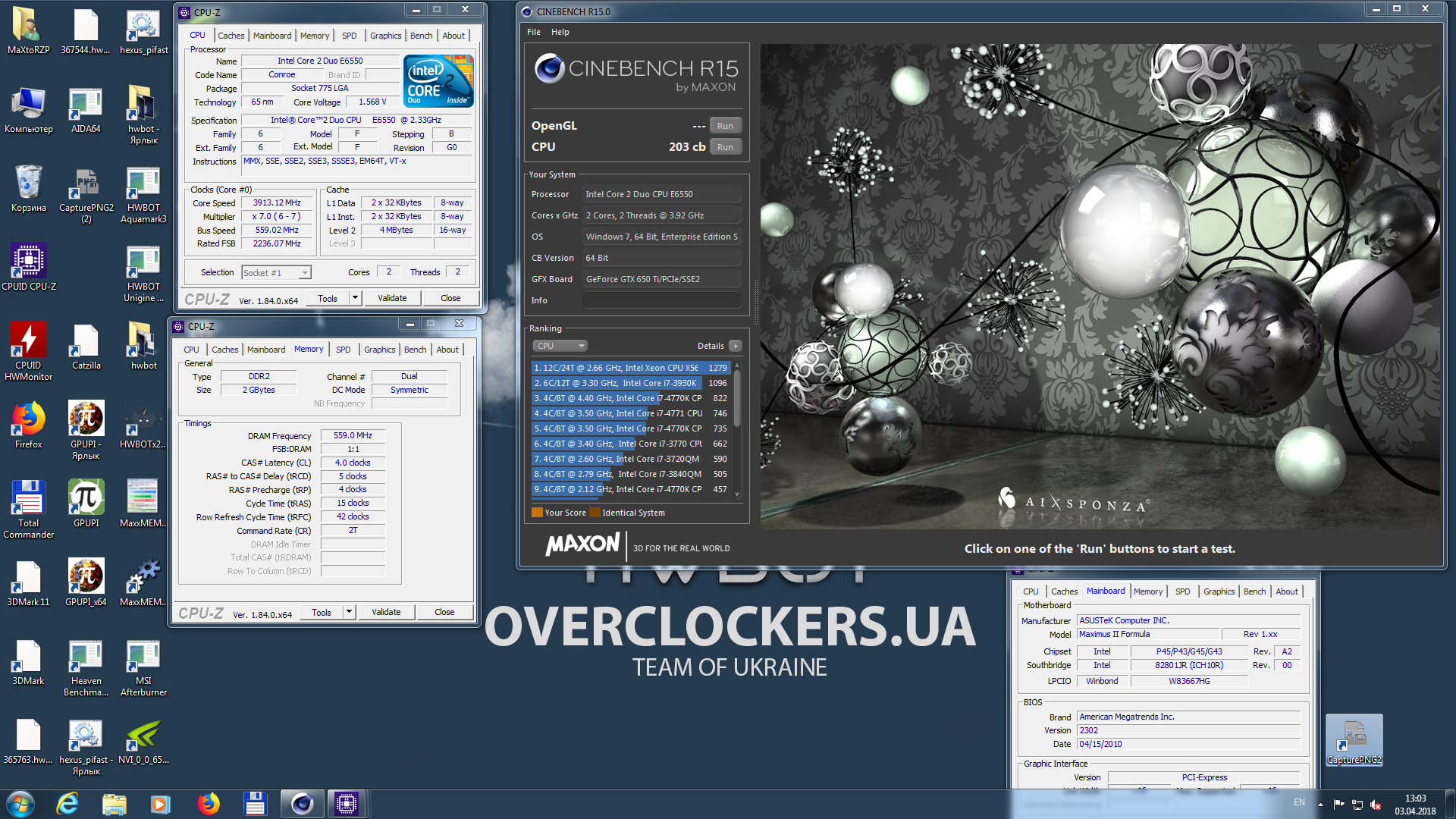1456x819 pixels.
Task: Launch AIDA64 from the desktop
Action: tap(86, 110)
